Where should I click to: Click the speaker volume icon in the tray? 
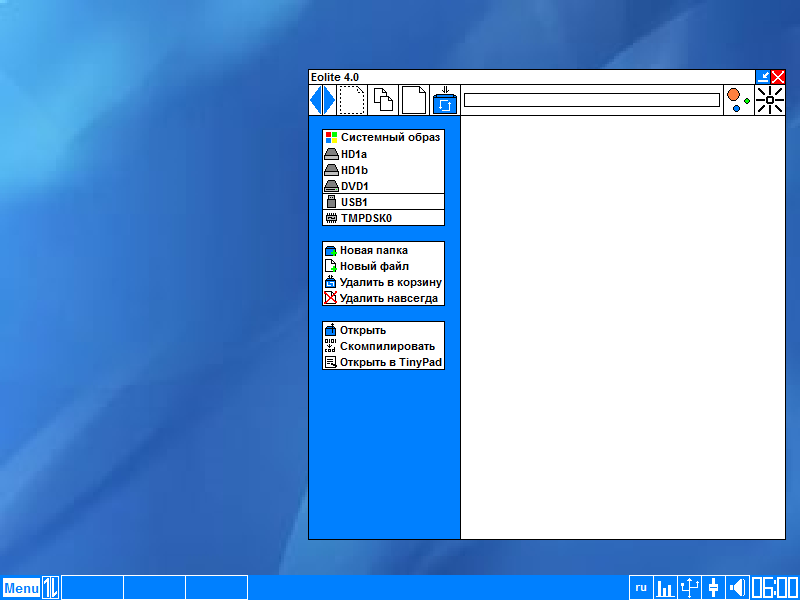tap(738, 588)
